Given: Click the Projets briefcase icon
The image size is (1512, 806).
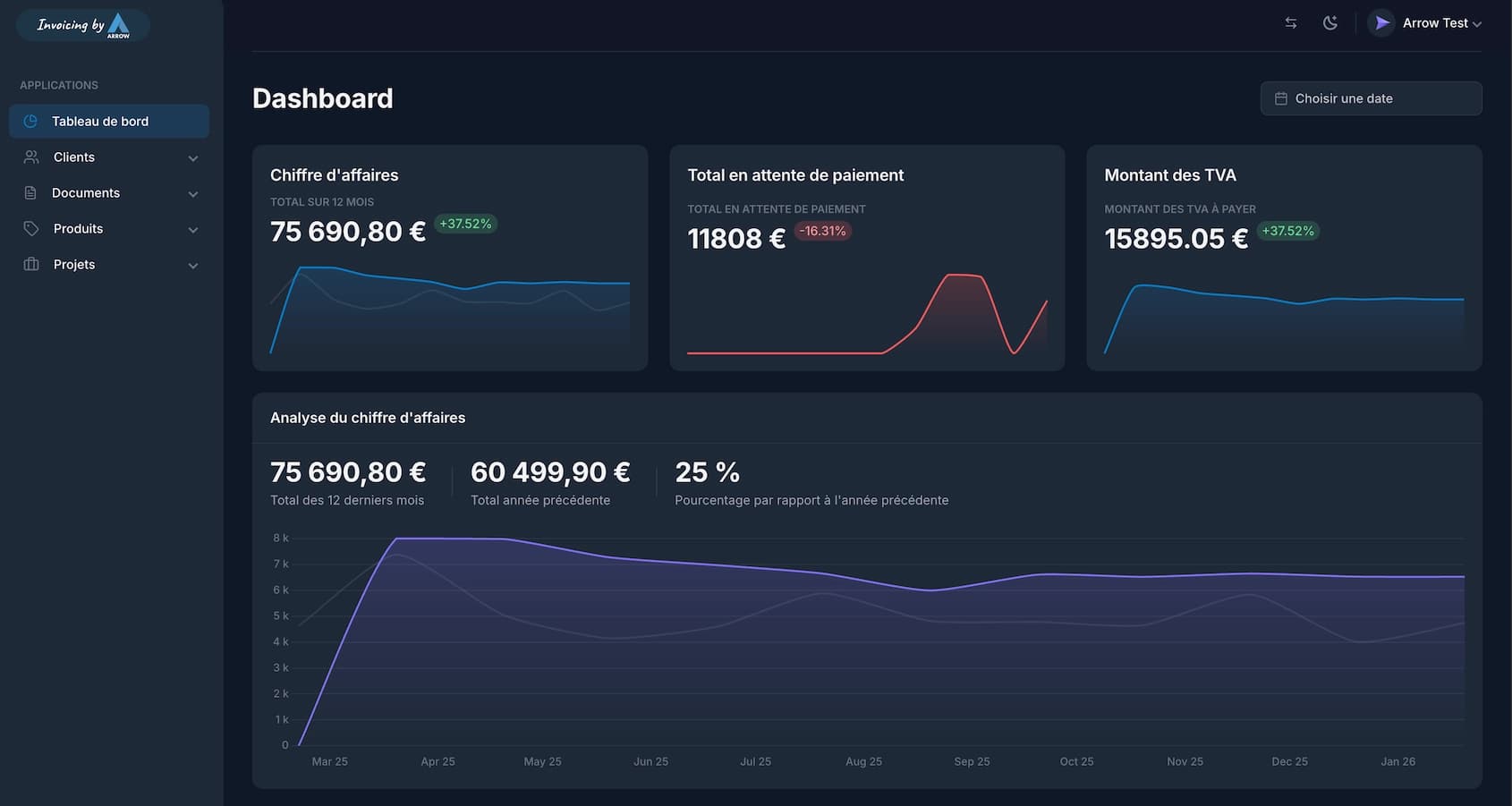Looking at the screenshot, I should click(x=30, y=264).
